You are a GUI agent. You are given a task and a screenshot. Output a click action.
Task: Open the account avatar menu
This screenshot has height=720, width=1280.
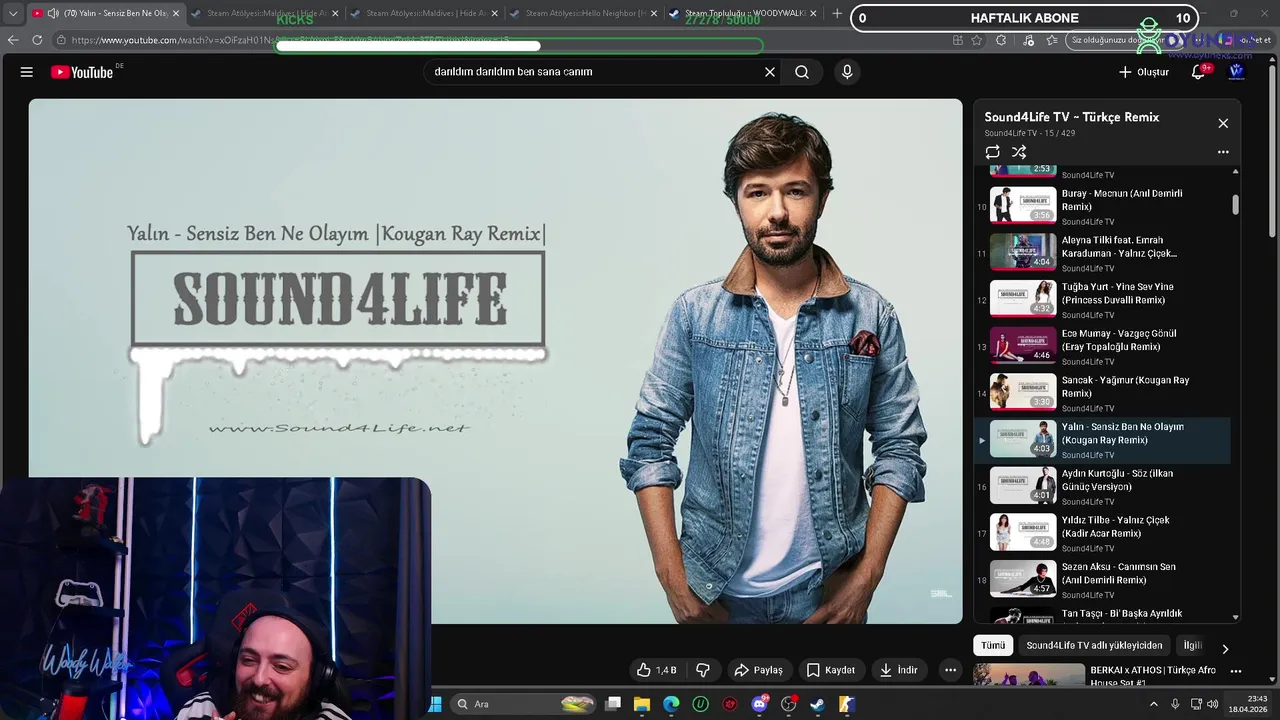click(x=1237, y=72)
